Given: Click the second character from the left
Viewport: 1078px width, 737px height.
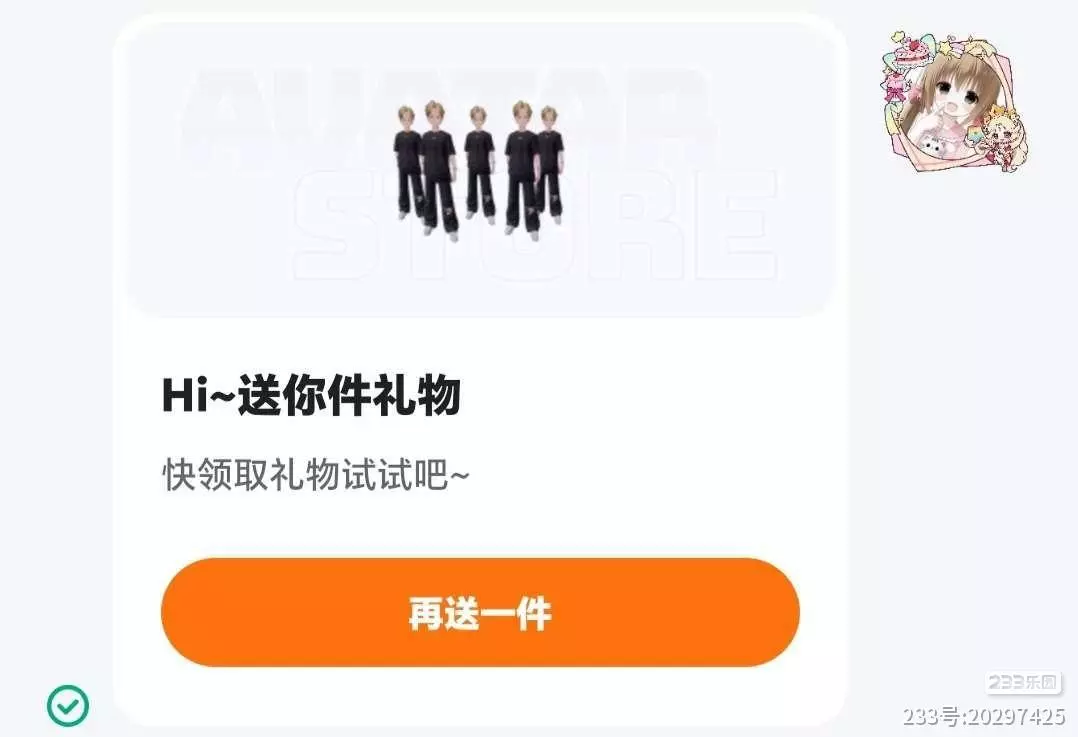Looking at the screenshot, I should pos(437,168).
